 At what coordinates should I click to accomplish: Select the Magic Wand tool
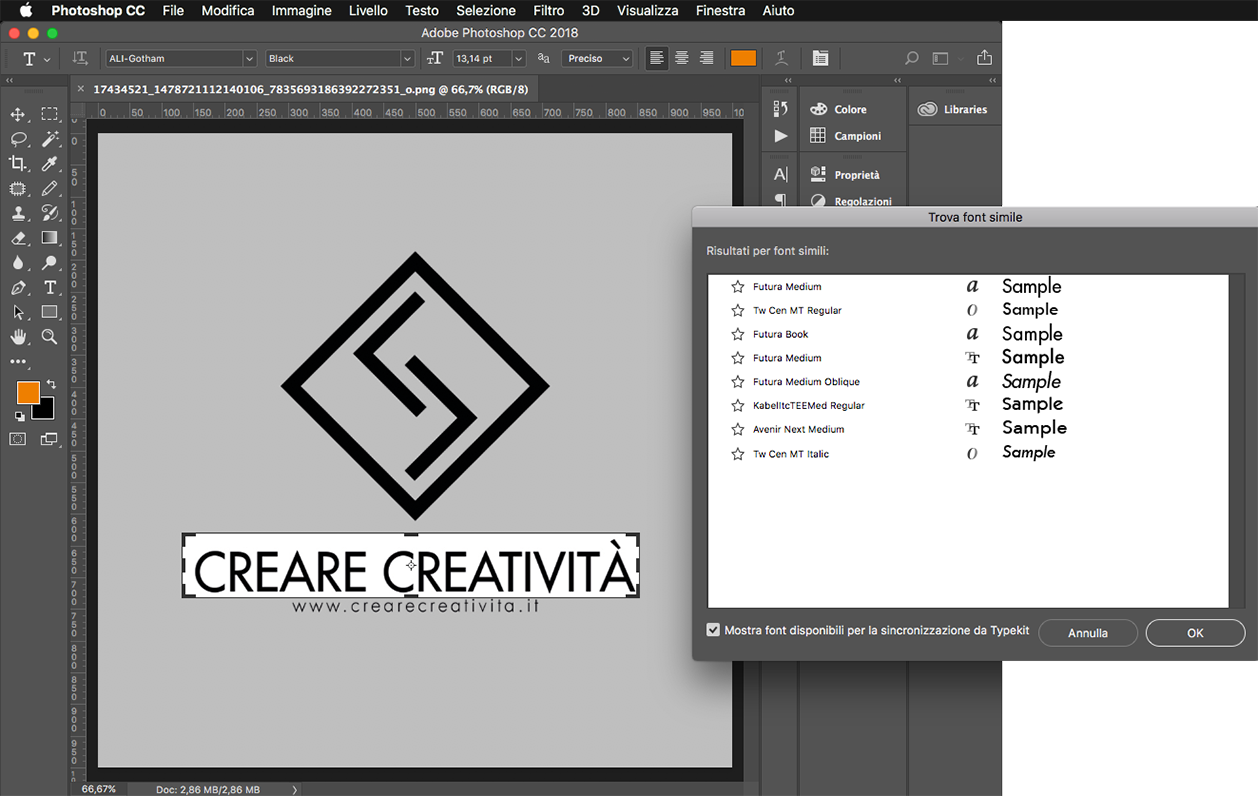click(49, 139)
